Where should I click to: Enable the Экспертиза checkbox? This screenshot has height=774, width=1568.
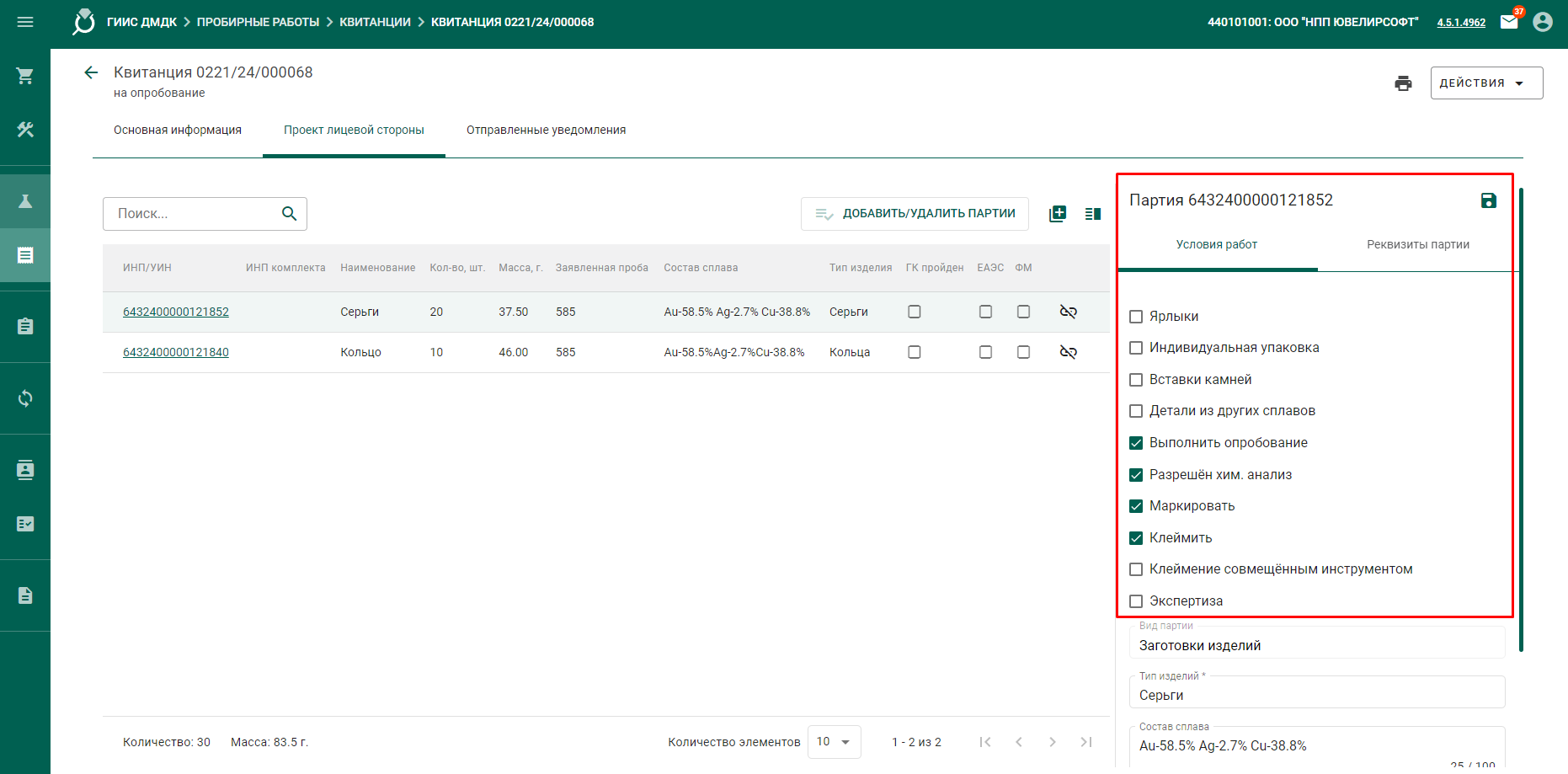coord(1136,601)
